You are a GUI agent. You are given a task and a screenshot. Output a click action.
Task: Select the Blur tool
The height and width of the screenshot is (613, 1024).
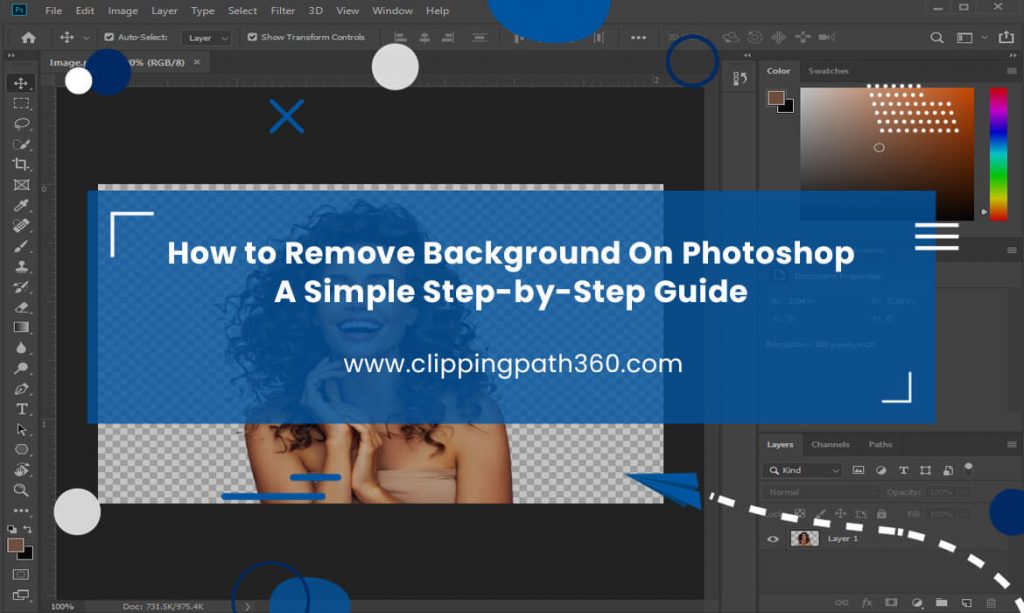pyautogui.click(x=21, y=348)
